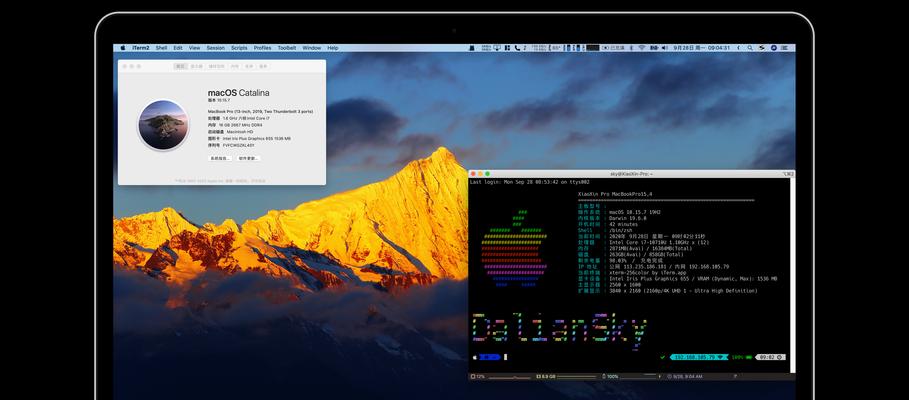
Task: Click the cyan IP address prompt segment
Action: point(699,357)
